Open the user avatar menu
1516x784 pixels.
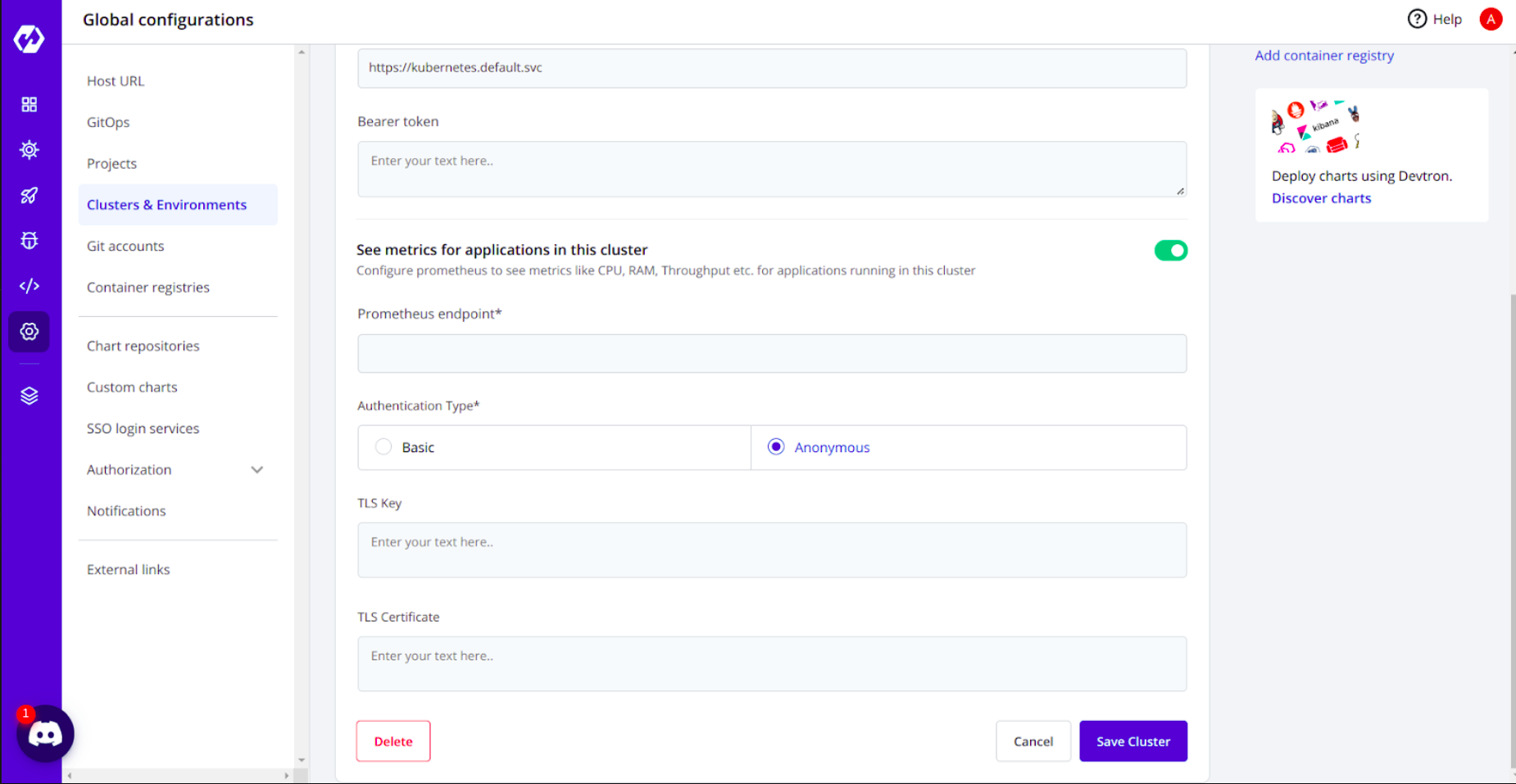pos(1491,19)
